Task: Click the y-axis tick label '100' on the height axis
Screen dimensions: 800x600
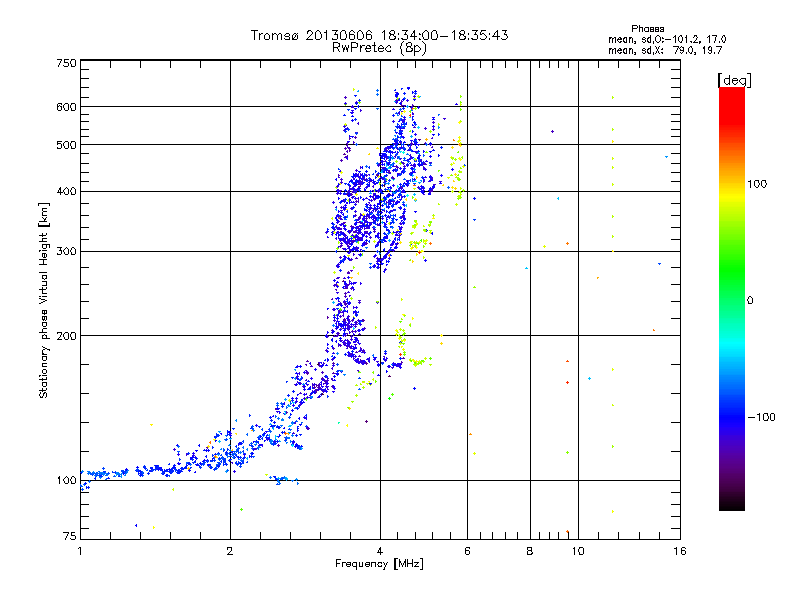Action: (66, 481)
